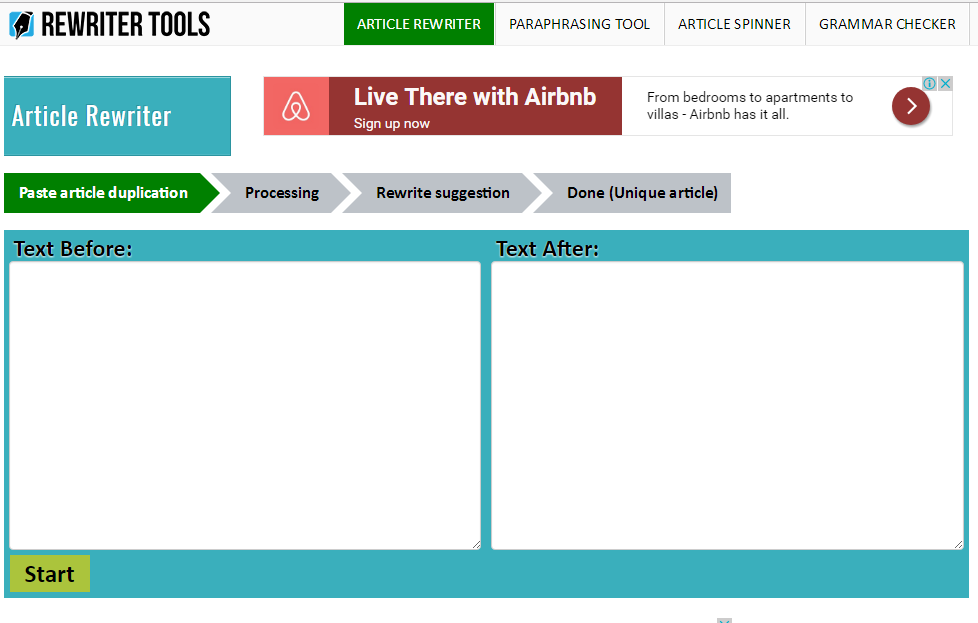Click Sign up now in the ad

tap(392, 123)
